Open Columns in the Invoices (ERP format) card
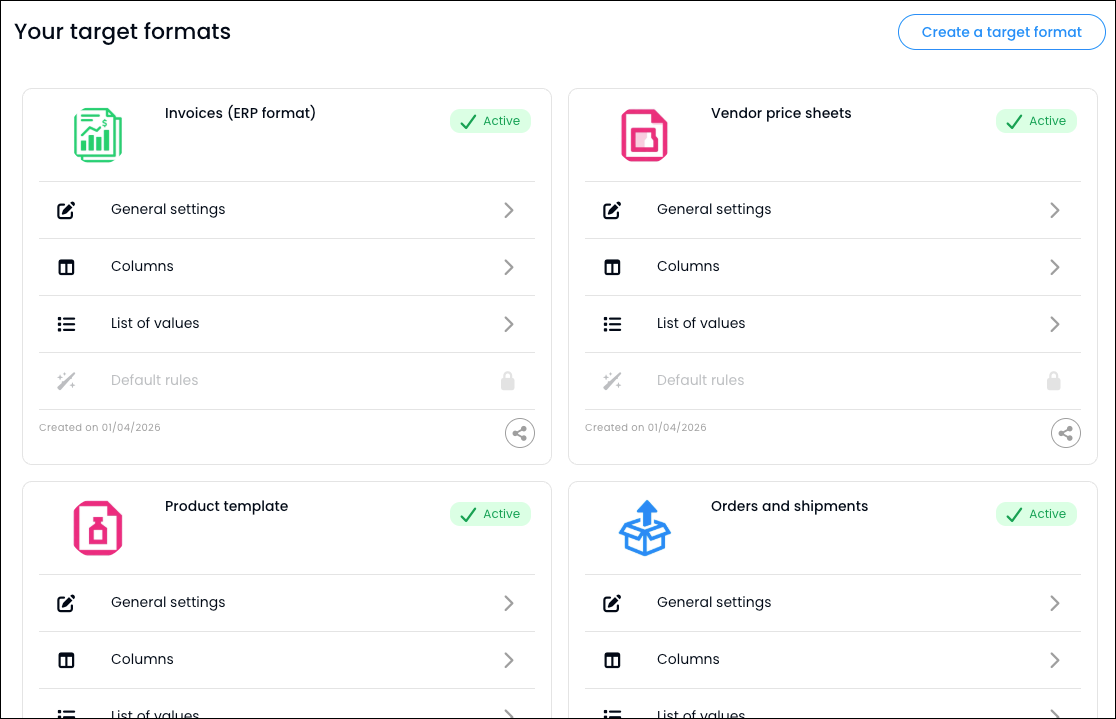This screenshot has width=1116, height=719. pos(142,267)
